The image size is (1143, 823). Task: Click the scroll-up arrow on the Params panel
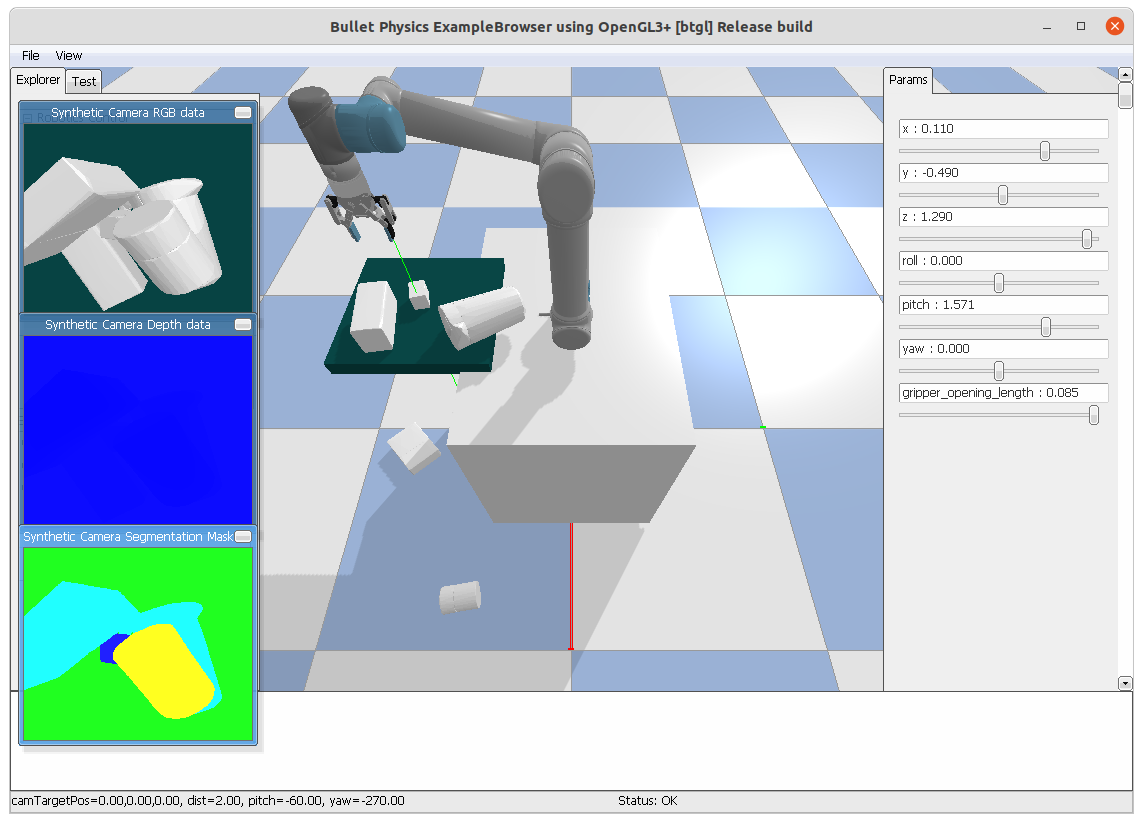point(1124,72)
